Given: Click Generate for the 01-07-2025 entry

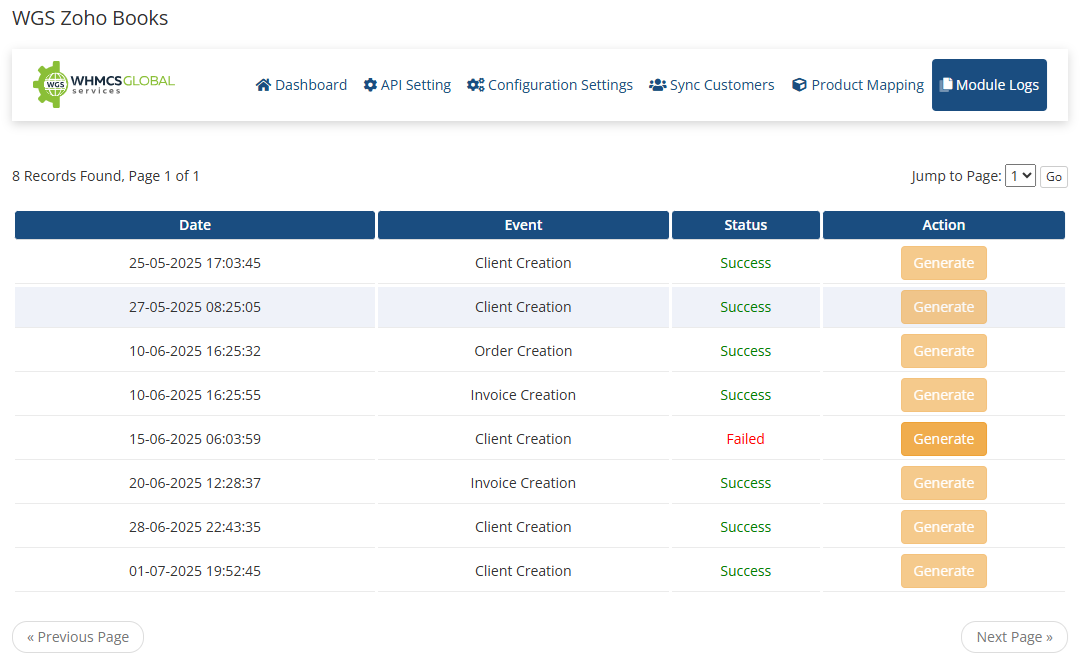Looking at the screenshot, I should tap(943, 571).
